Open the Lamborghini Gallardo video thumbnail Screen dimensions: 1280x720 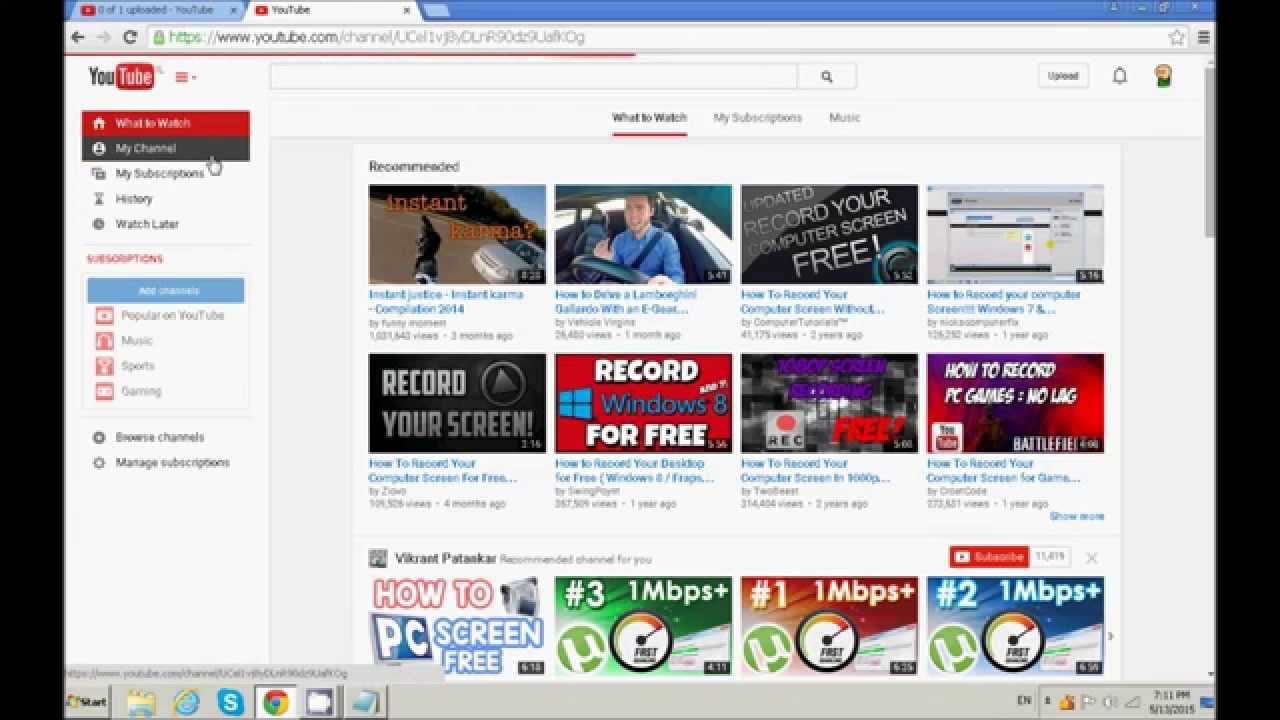(x=643, y=234)
